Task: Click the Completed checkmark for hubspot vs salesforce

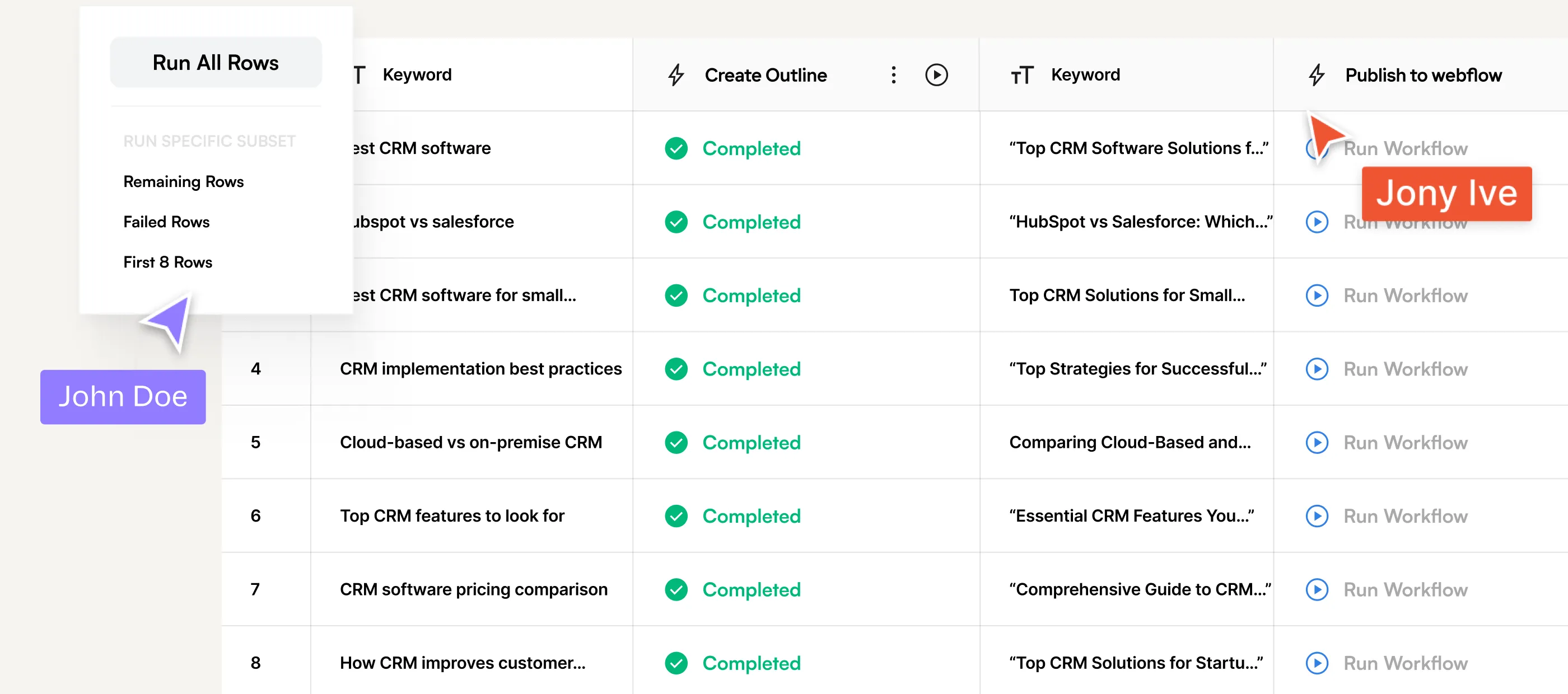Action: pos(676,222)
